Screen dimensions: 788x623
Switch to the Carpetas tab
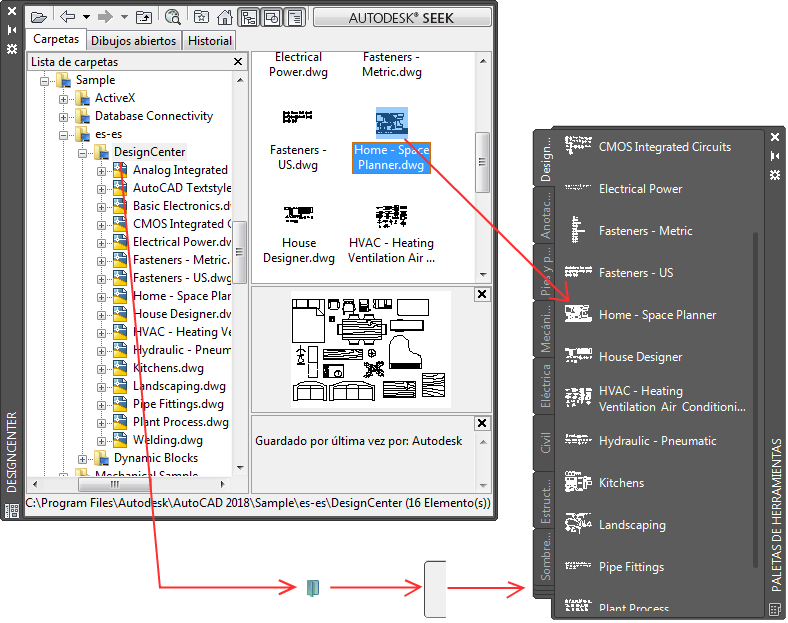coord(56,39)
